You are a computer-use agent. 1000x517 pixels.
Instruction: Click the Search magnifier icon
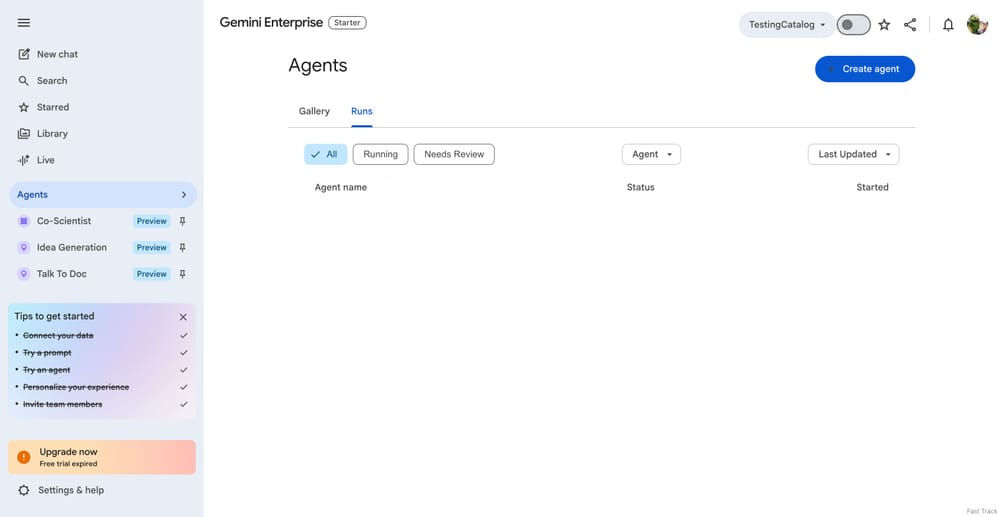(24, 81)
